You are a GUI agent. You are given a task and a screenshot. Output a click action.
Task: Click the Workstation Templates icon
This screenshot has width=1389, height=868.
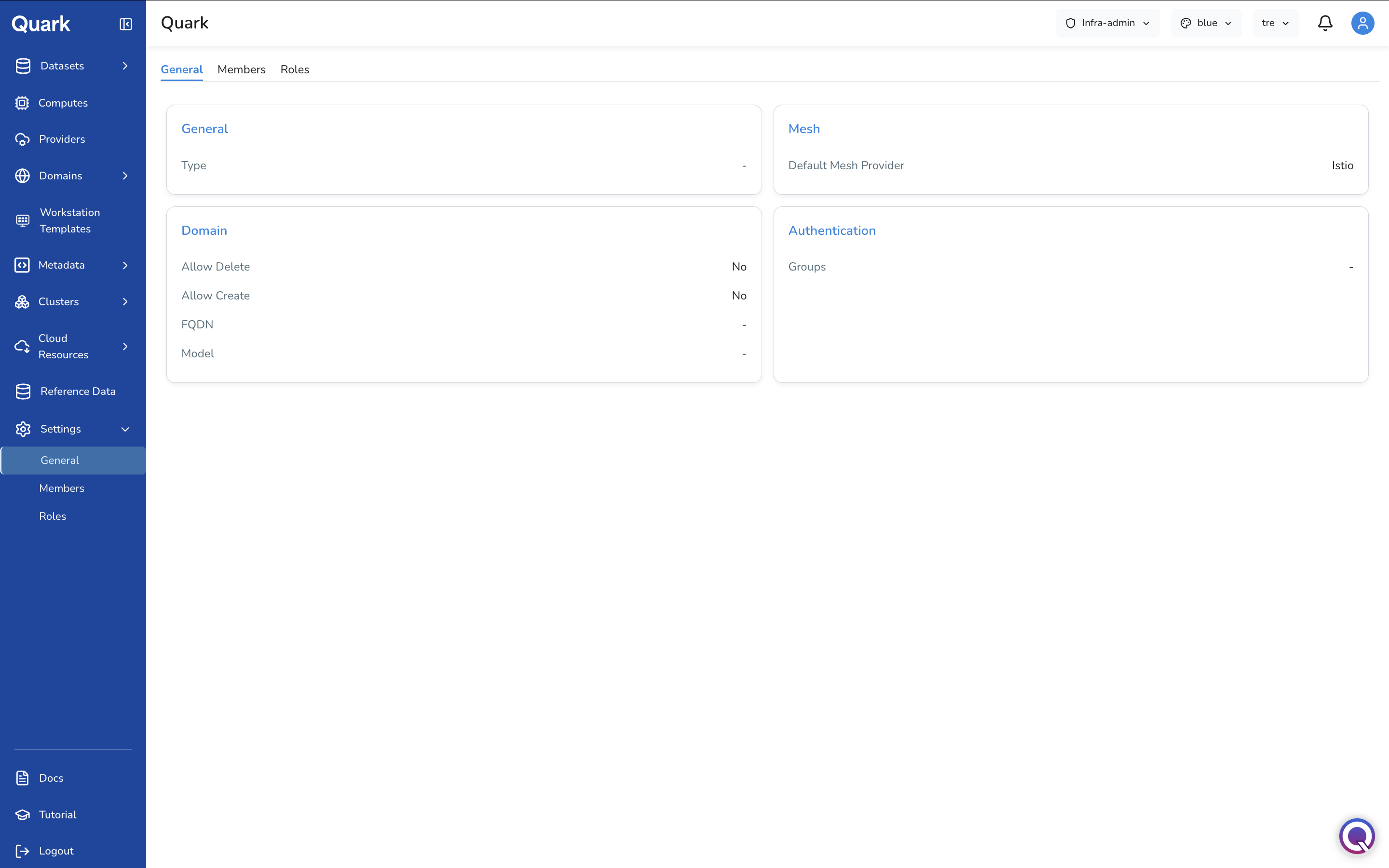22,220
